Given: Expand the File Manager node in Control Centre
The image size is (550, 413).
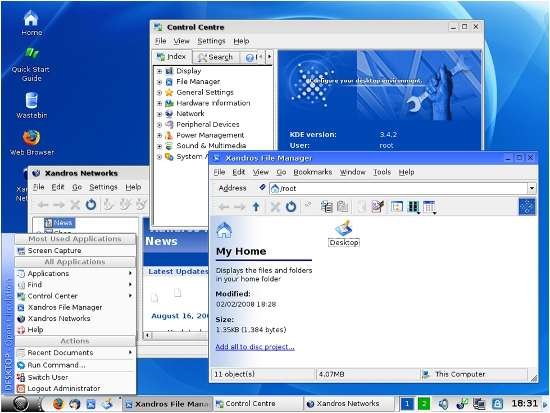Looking at the screenshot, I should pyautogui.click(x=159, y=82).
